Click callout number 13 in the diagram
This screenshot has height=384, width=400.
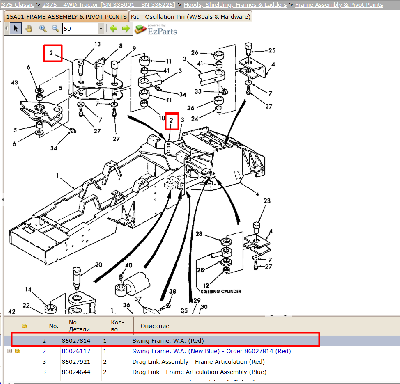pos(97,44)
